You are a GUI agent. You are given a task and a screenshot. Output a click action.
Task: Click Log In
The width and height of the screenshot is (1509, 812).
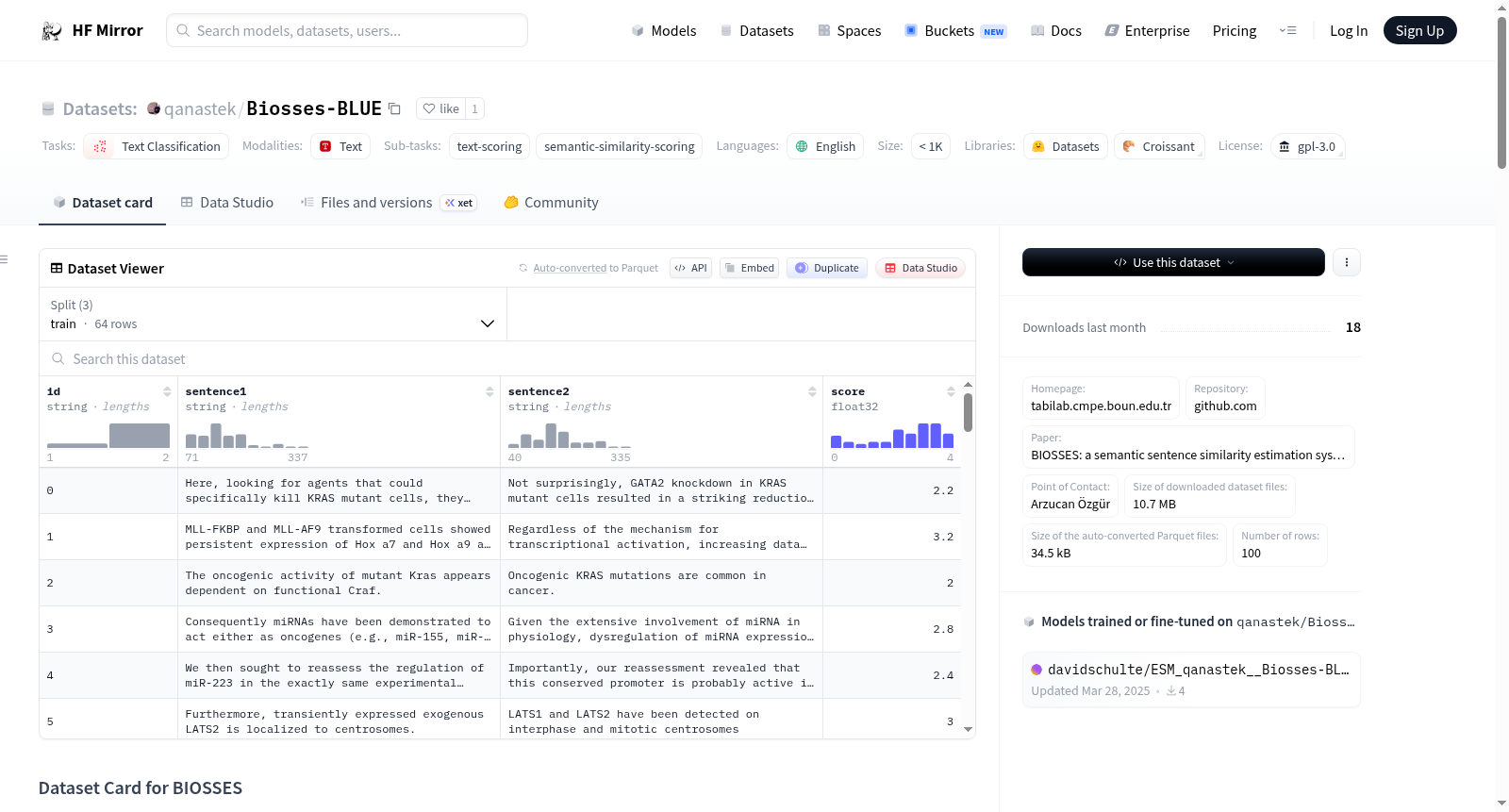1349,31
